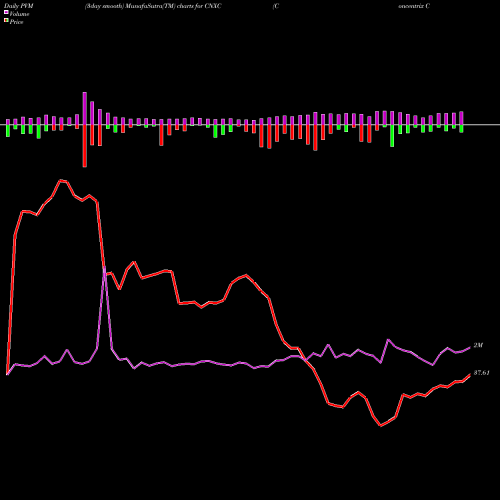The height and width of the screenshot is (500, 500).
Task: Click the purple volume line spike peak
Action: pos(105,268)
